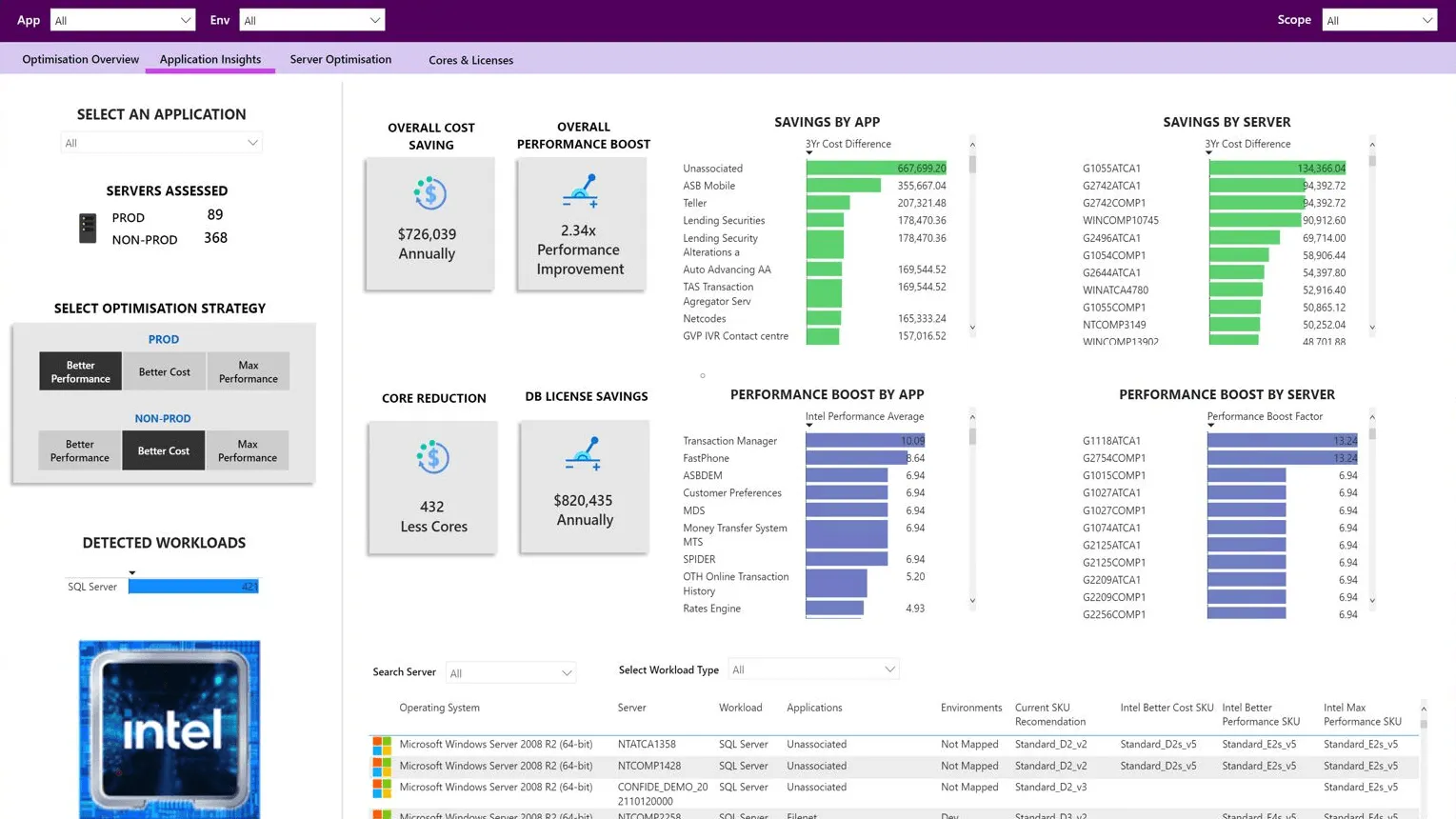This screenshot has height=819, width=1456.
Task: Click FastPhone in Performance Boost by App
Action: [x=706, y=458]
